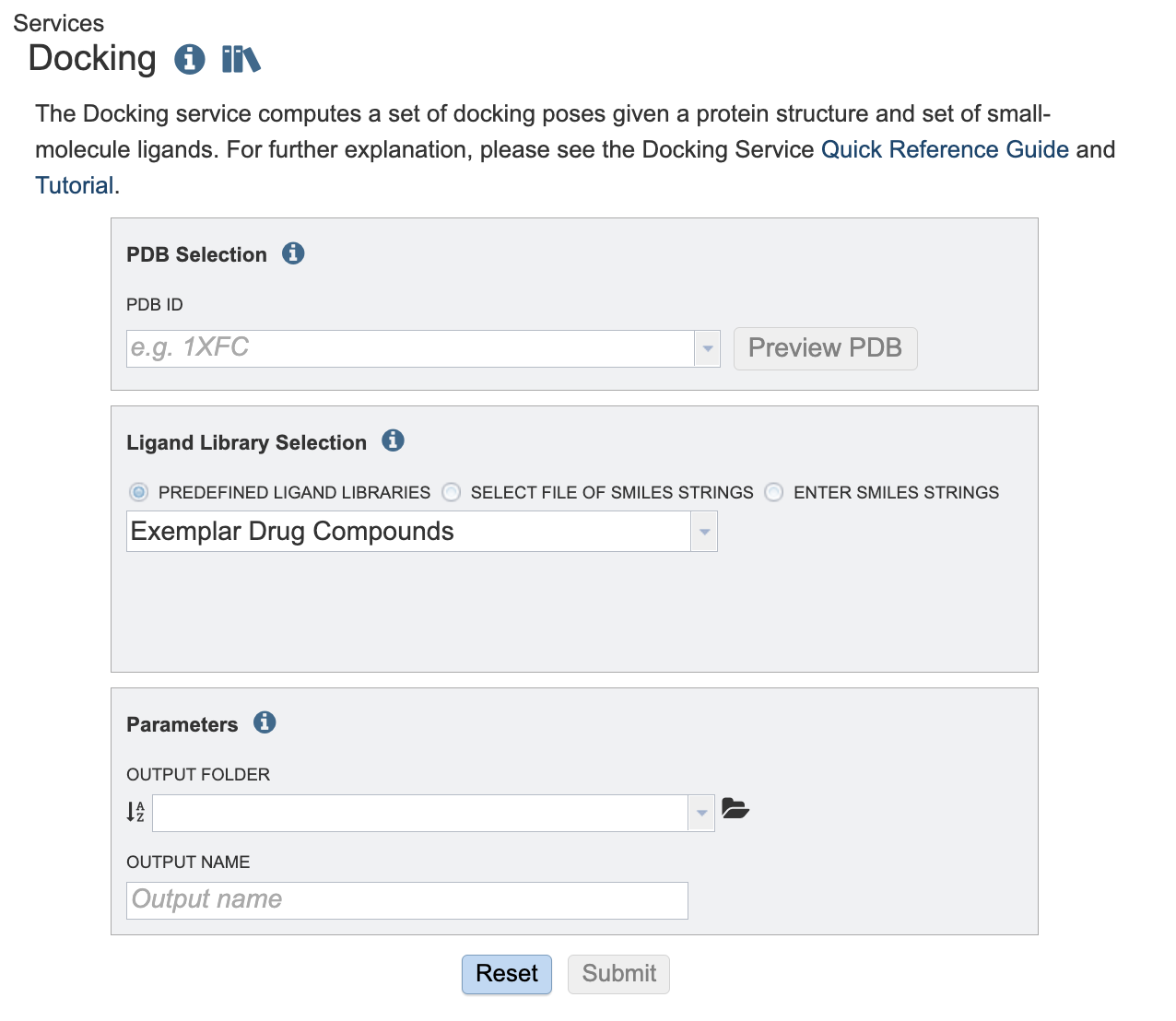This screenshot has height=1021, width=1176.
Task: Select Predefined Ligand Libraries radio button
Action: tap(138, 492)
